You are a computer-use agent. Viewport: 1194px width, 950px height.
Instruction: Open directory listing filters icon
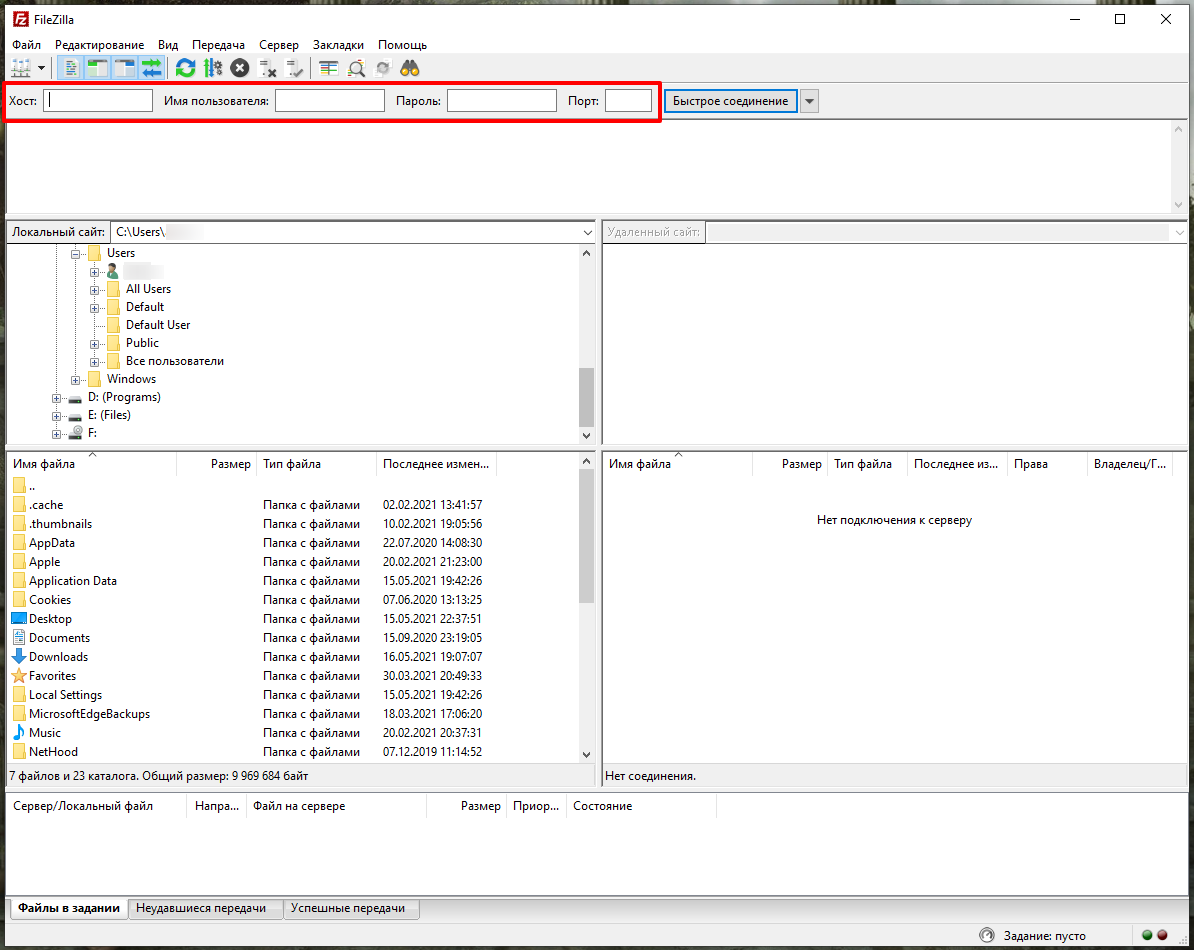[329, 68]
